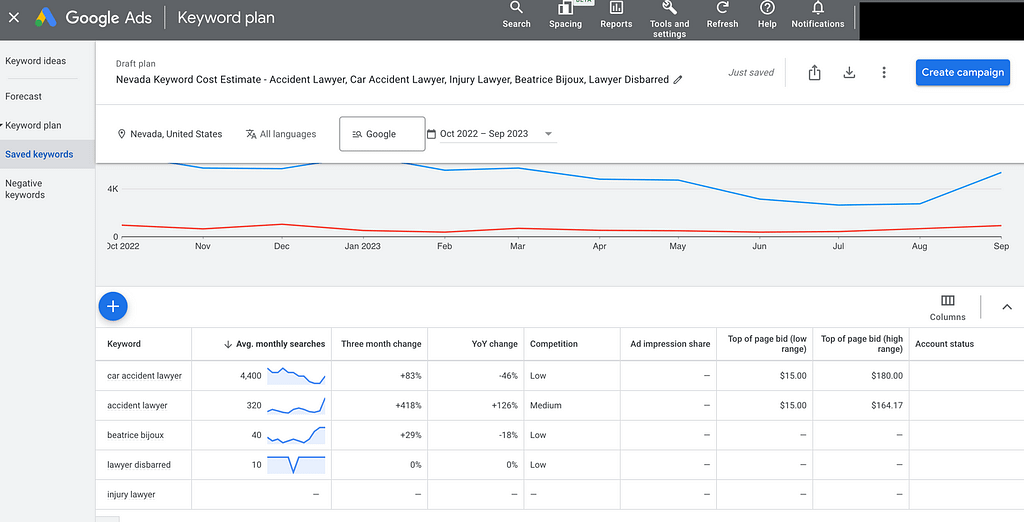The height and width of the screenshot is (522, 1024).
Task: Select the car accident lawyer keyword
Action: (x=144, y=376)
